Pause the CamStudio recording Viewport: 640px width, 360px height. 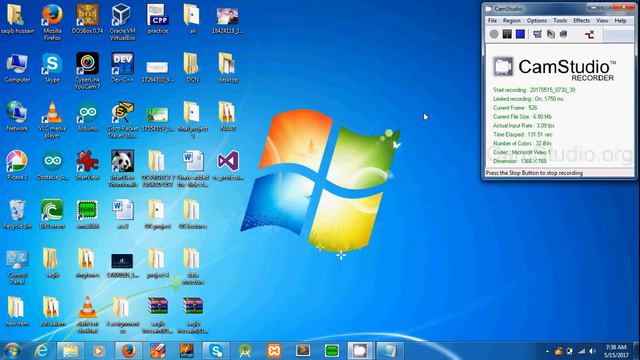point(507,34)
